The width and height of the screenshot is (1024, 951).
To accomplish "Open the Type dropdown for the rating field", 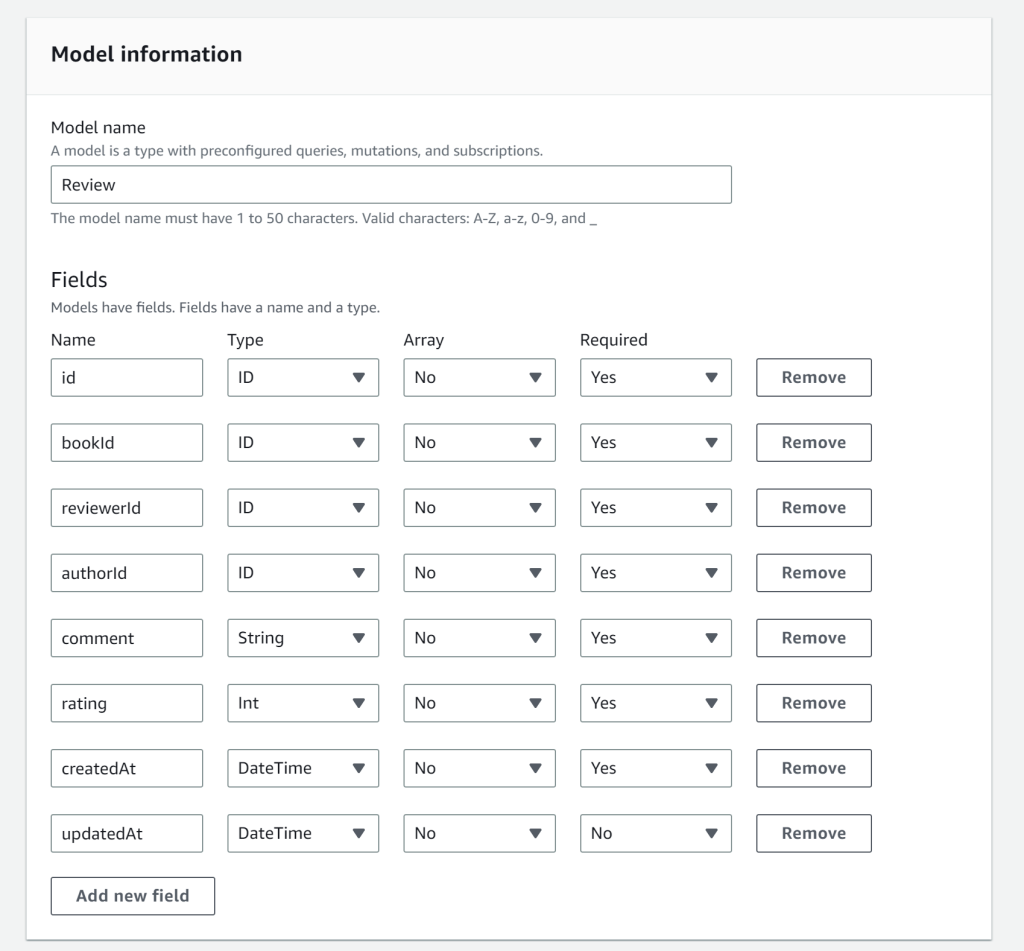I will pos(302,703).
